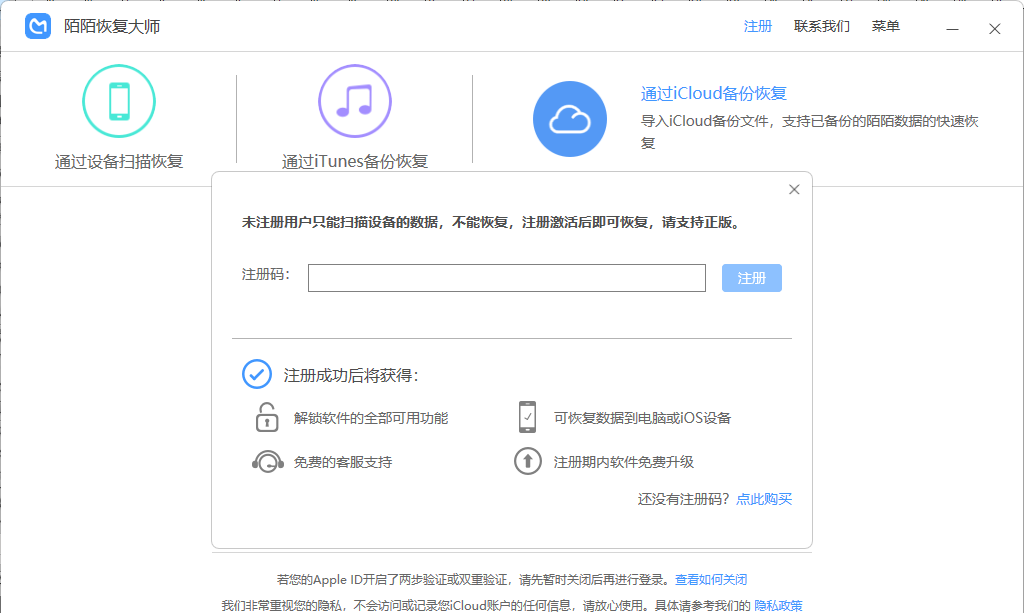Open the 菜单 menu
Screen dimensions: 1024x613
point(886,26)
